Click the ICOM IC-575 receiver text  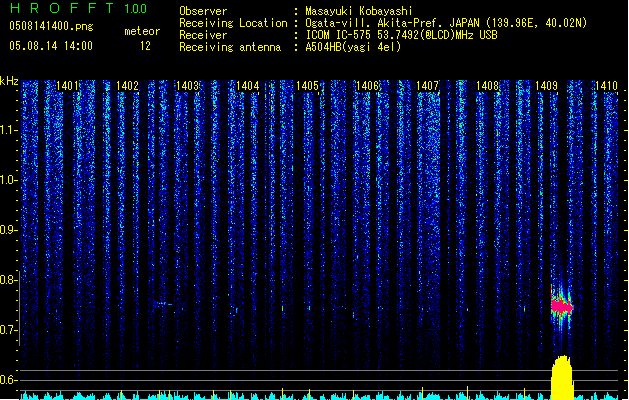[401, 35]
